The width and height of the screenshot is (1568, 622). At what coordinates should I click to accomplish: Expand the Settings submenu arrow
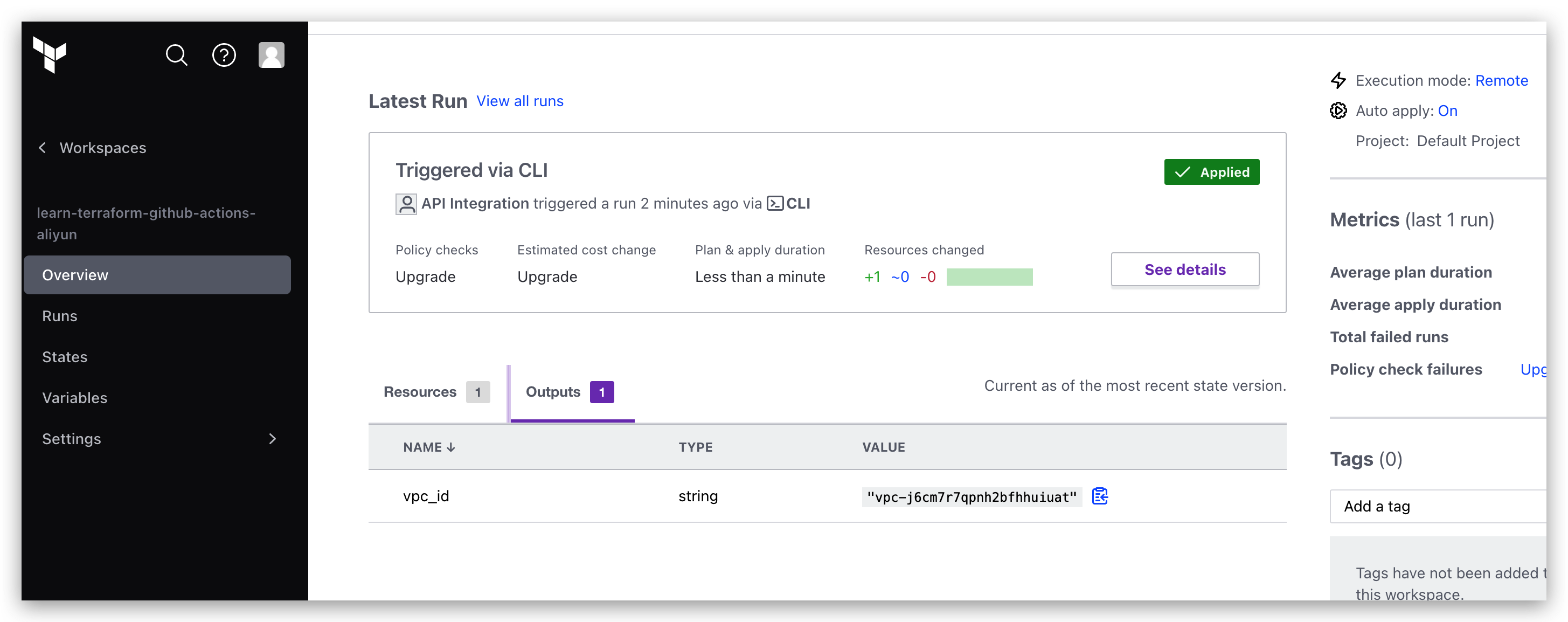click(272, 439)
